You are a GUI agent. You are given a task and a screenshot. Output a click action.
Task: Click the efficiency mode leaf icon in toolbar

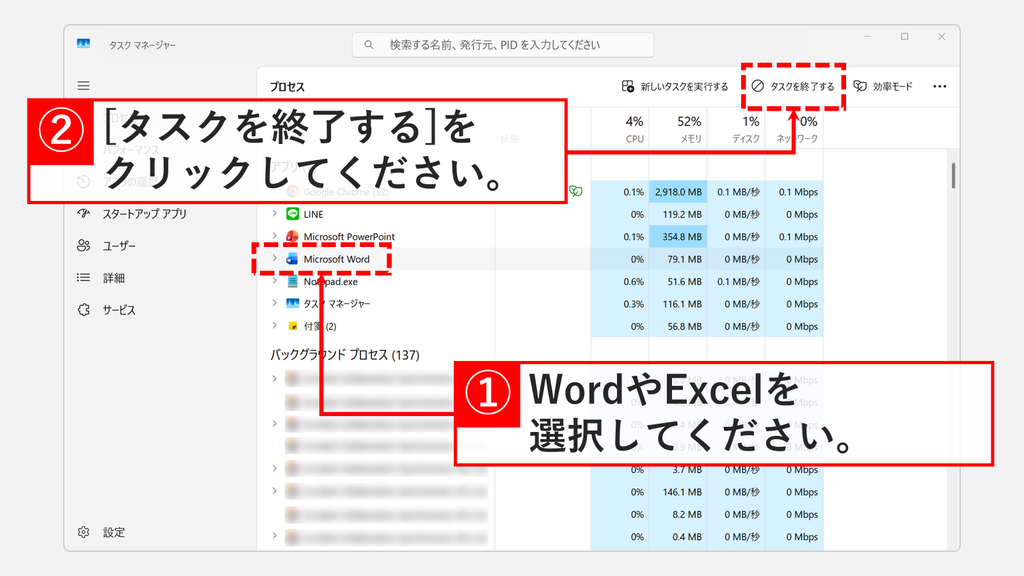pos(860,86)
